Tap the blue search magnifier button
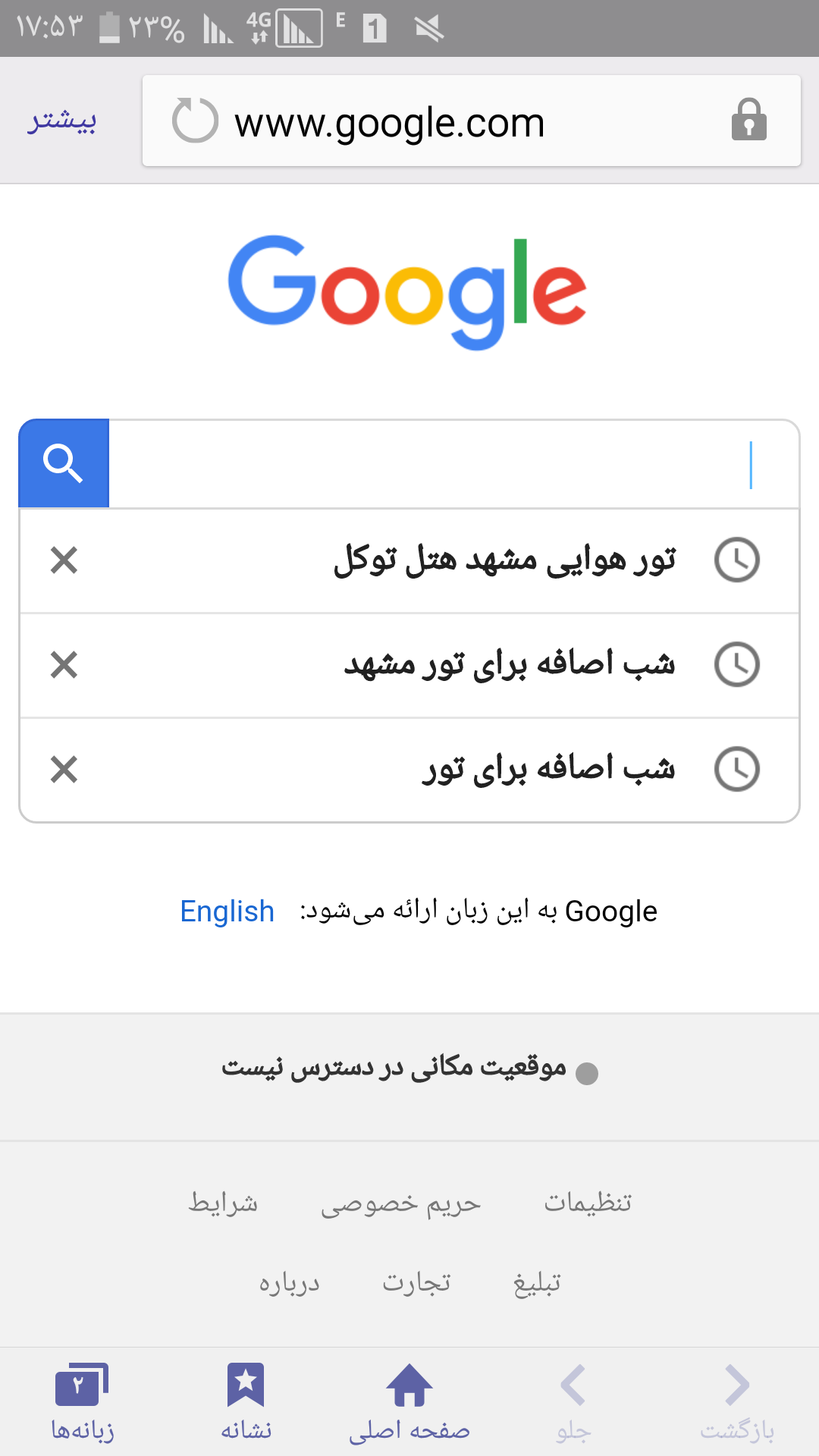Viewport: 819px width, 1456px height. [x=64, y=463]
